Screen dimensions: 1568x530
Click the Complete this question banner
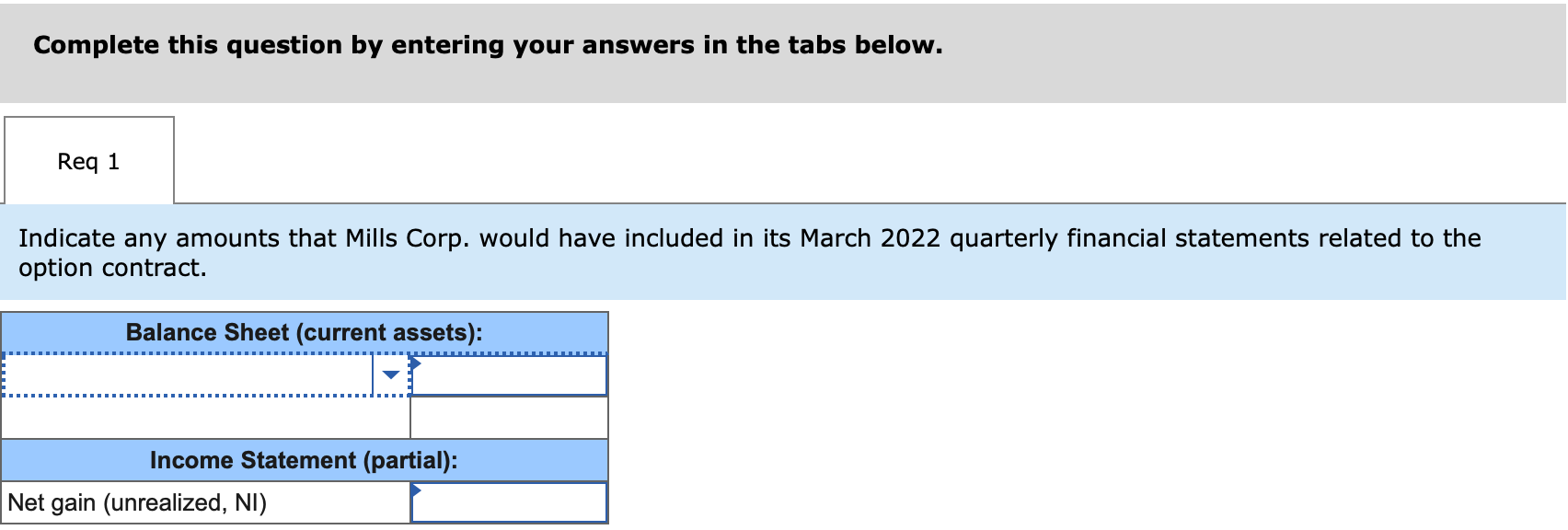pyautogui.click(x=486, y=44)
